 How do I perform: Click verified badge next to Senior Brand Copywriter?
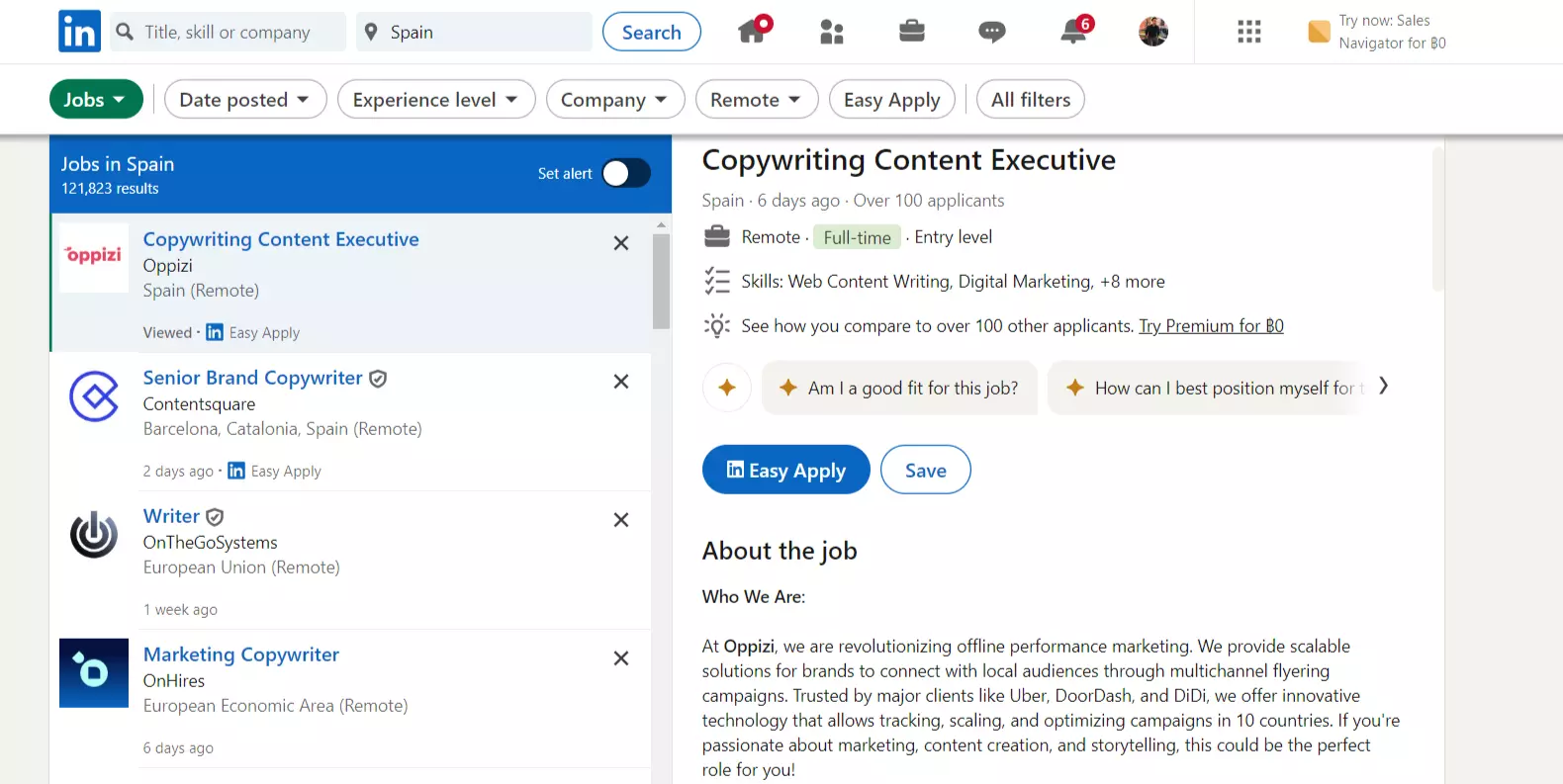point(378,379)
